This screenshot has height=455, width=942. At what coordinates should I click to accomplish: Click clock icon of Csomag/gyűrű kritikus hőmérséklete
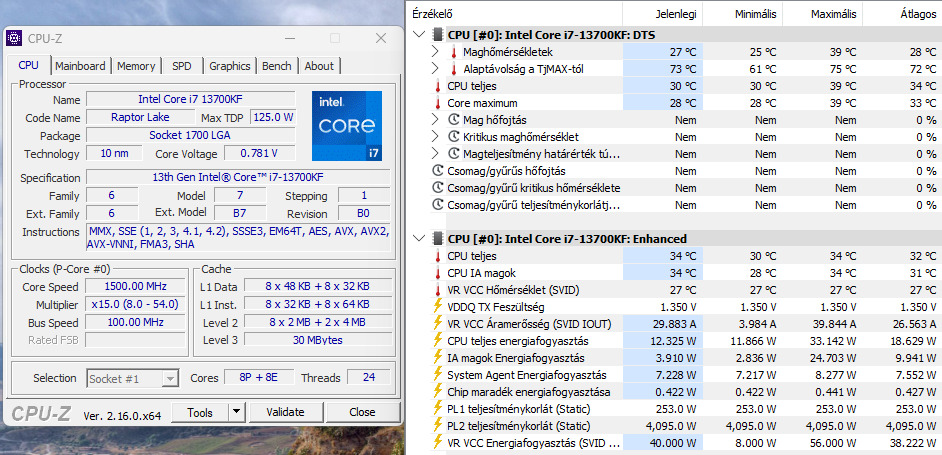point(438,188)
